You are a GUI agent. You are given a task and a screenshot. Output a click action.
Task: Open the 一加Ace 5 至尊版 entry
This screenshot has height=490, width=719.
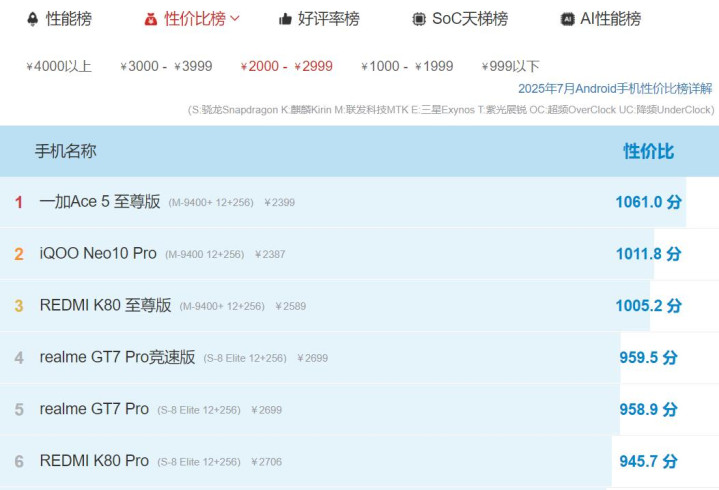[100, 202]
